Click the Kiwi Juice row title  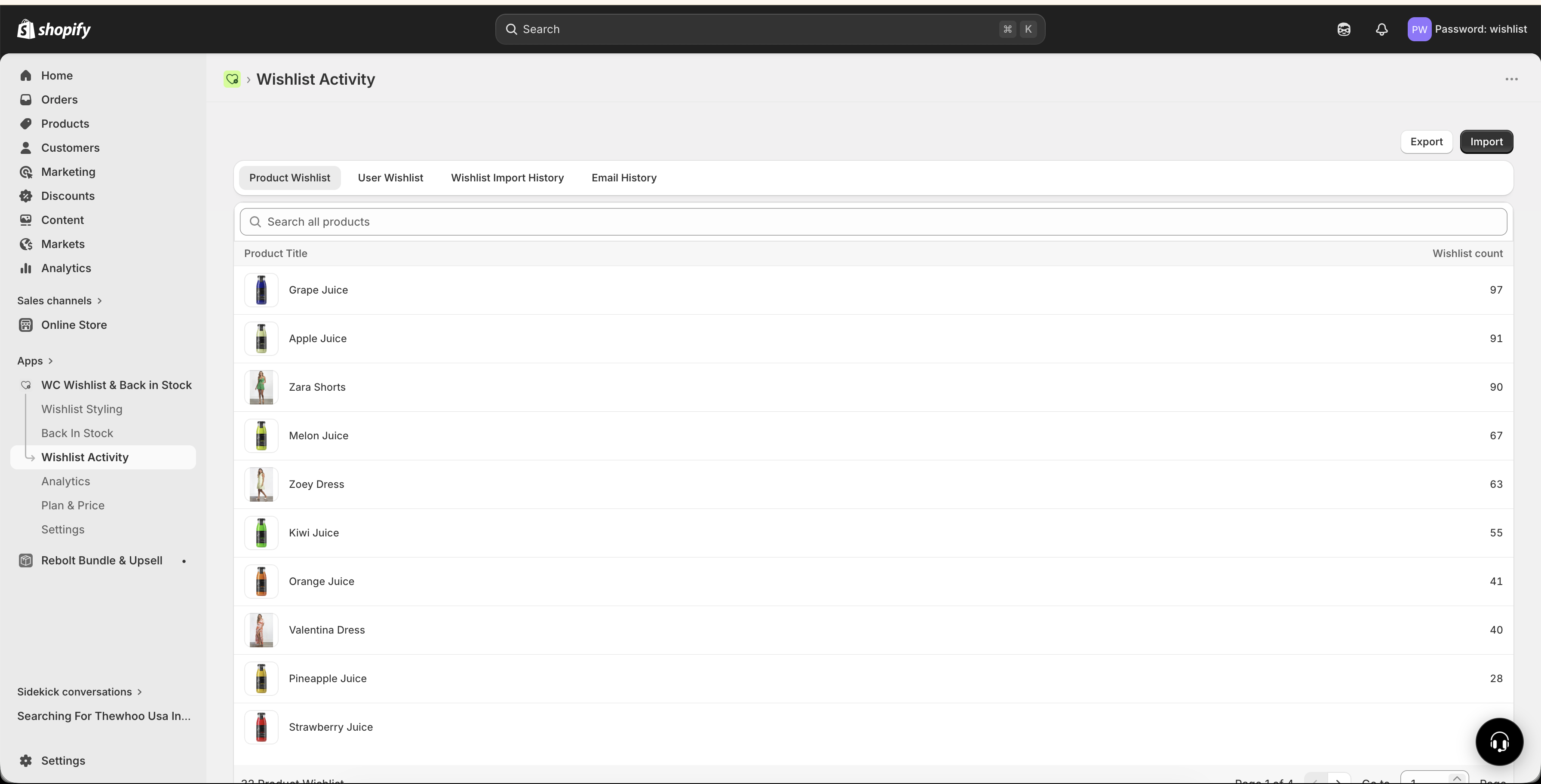point(313,533)
